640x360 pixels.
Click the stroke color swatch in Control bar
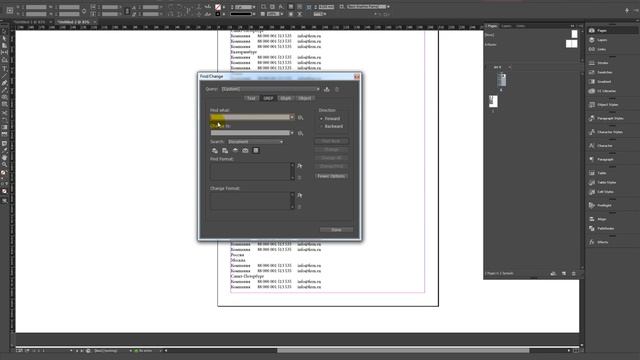[x=218, y=14]
